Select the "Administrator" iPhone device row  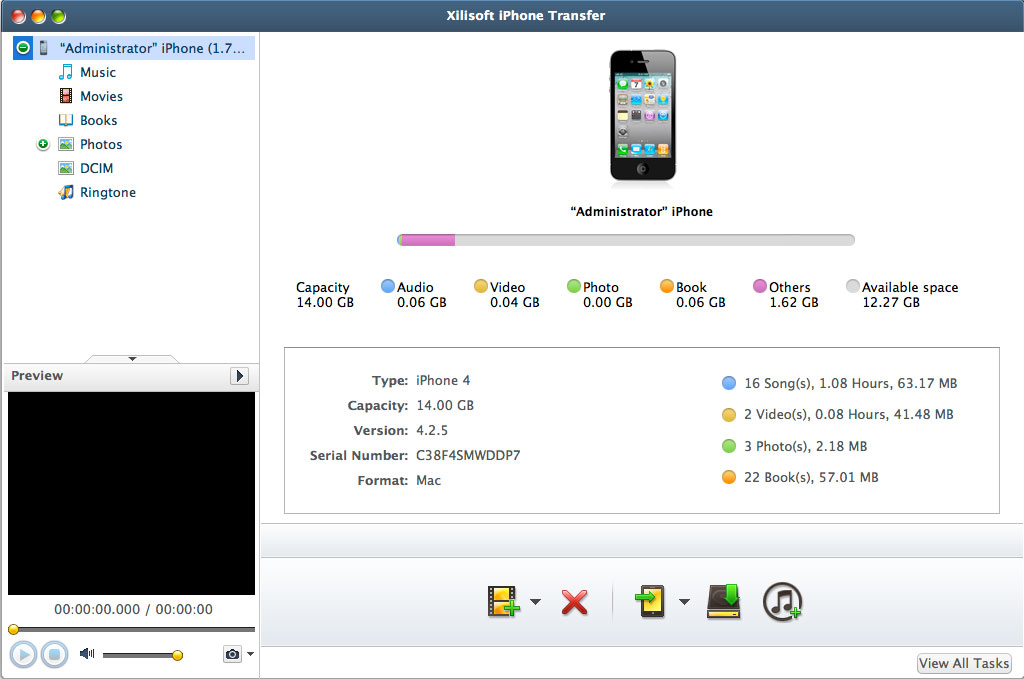[134, 48]
